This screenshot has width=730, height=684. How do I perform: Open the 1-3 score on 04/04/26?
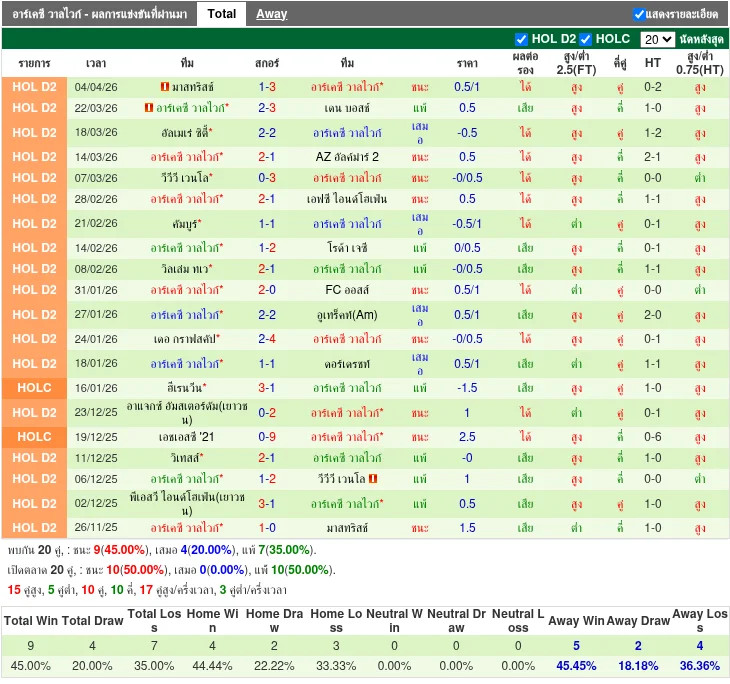pos(266,88)
